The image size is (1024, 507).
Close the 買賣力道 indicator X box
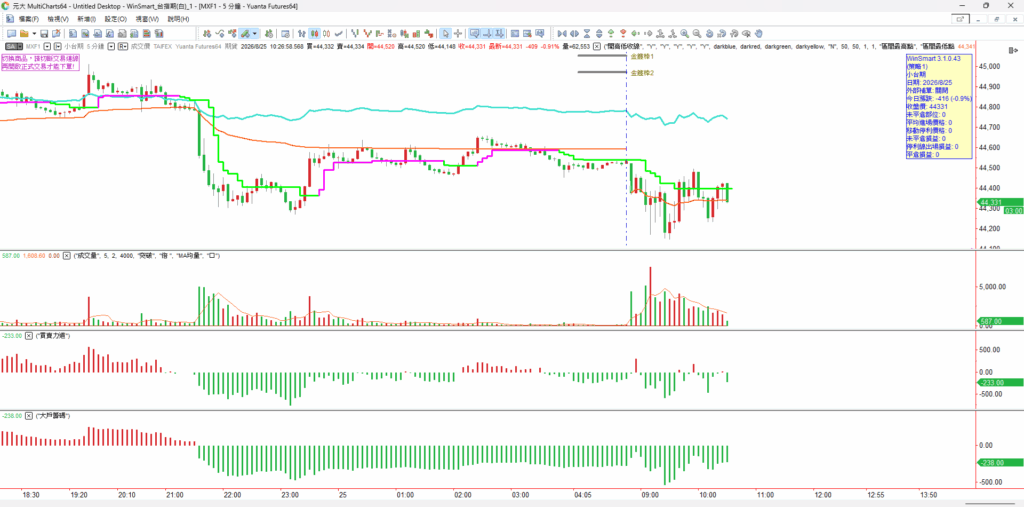coord(30,336)
